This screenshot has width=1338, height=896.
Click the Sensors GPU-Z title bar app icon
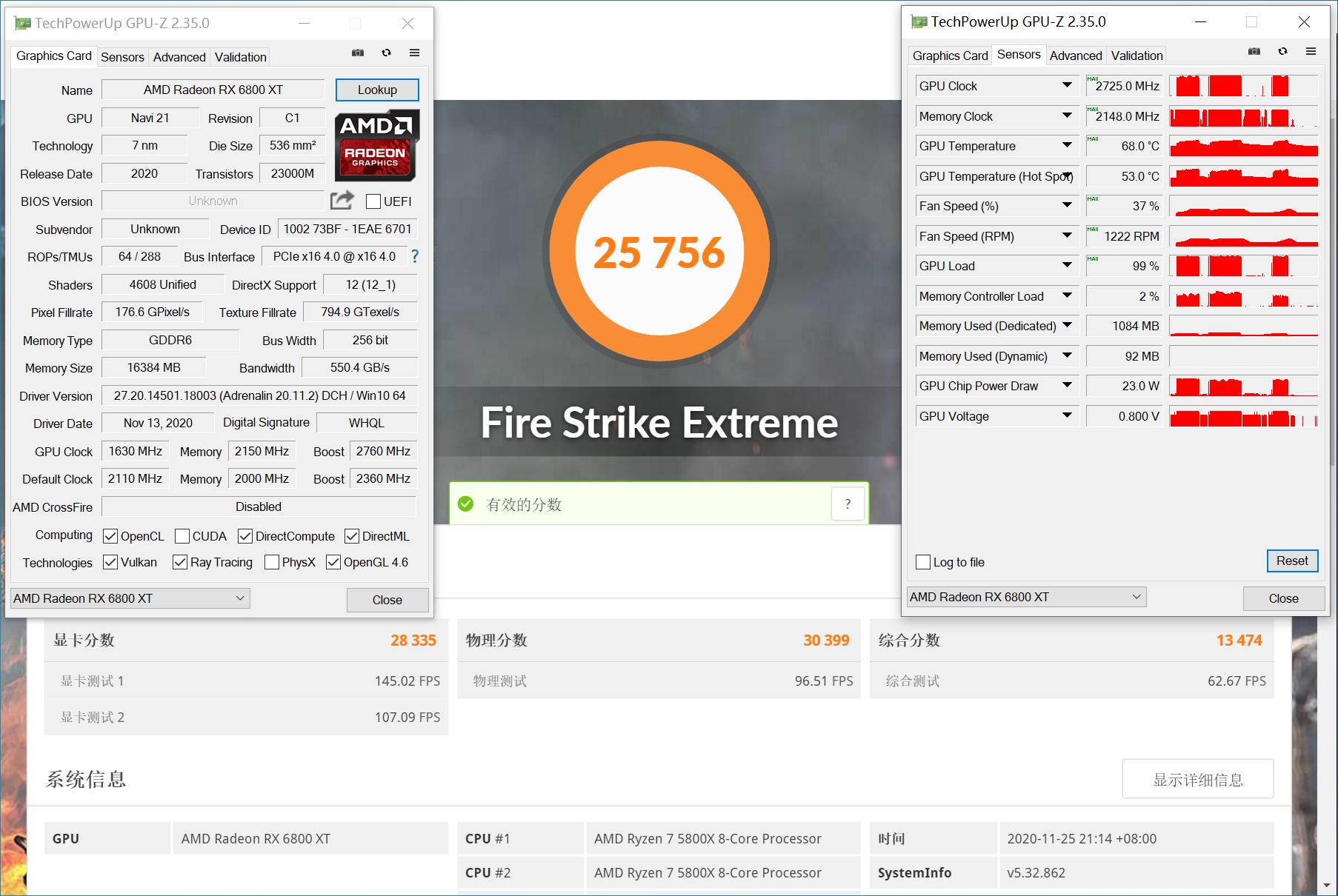pos(919,21)
